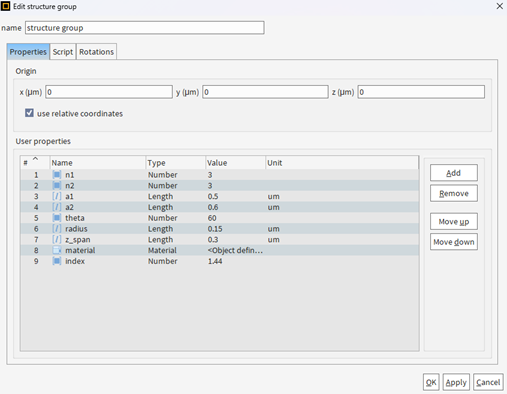This screenshot has width=507, height=394.
Task: Click the Remove button
Action: [x=454, y=193]
